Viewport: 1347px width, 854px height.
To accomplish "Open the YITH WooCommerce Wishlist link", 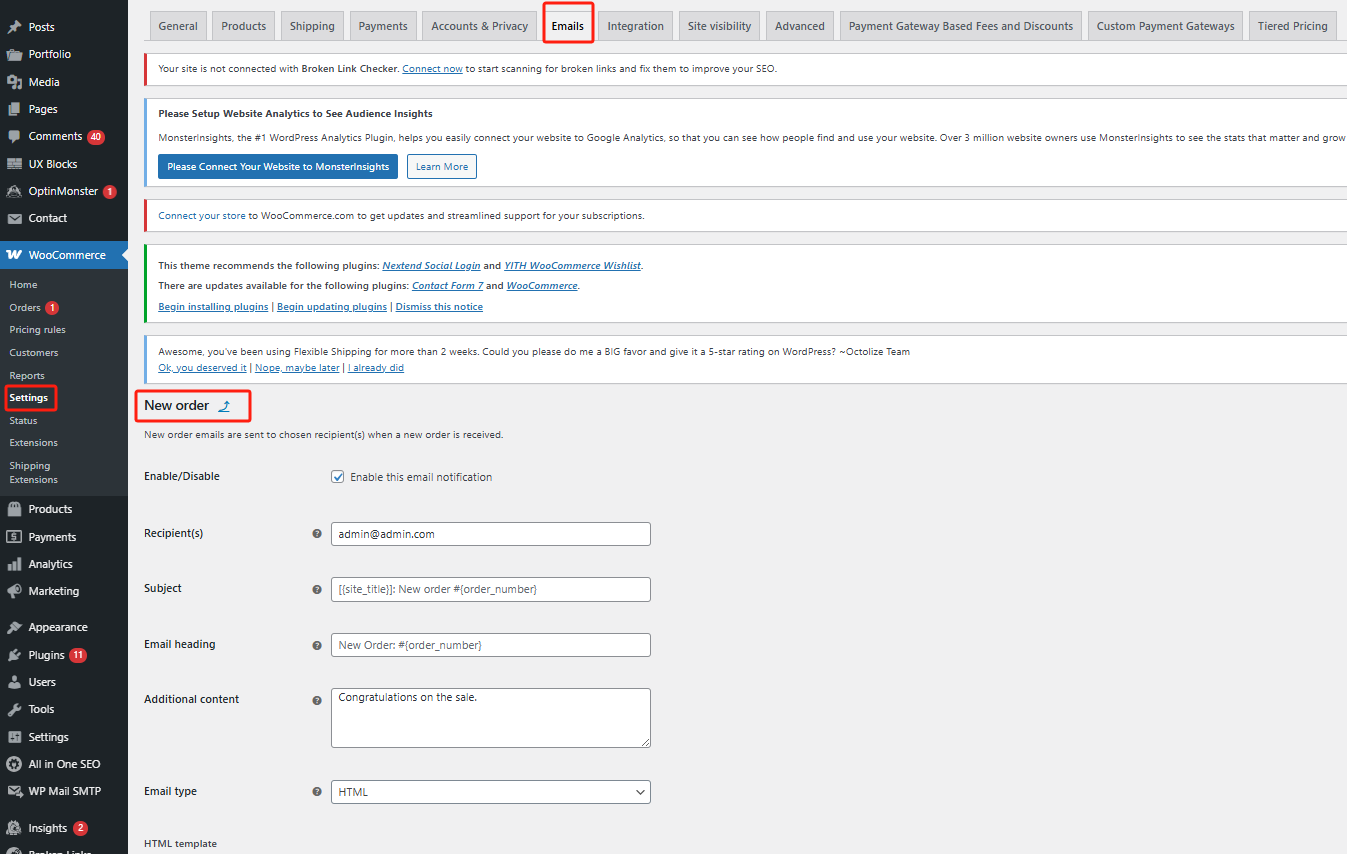I will 573,266.
